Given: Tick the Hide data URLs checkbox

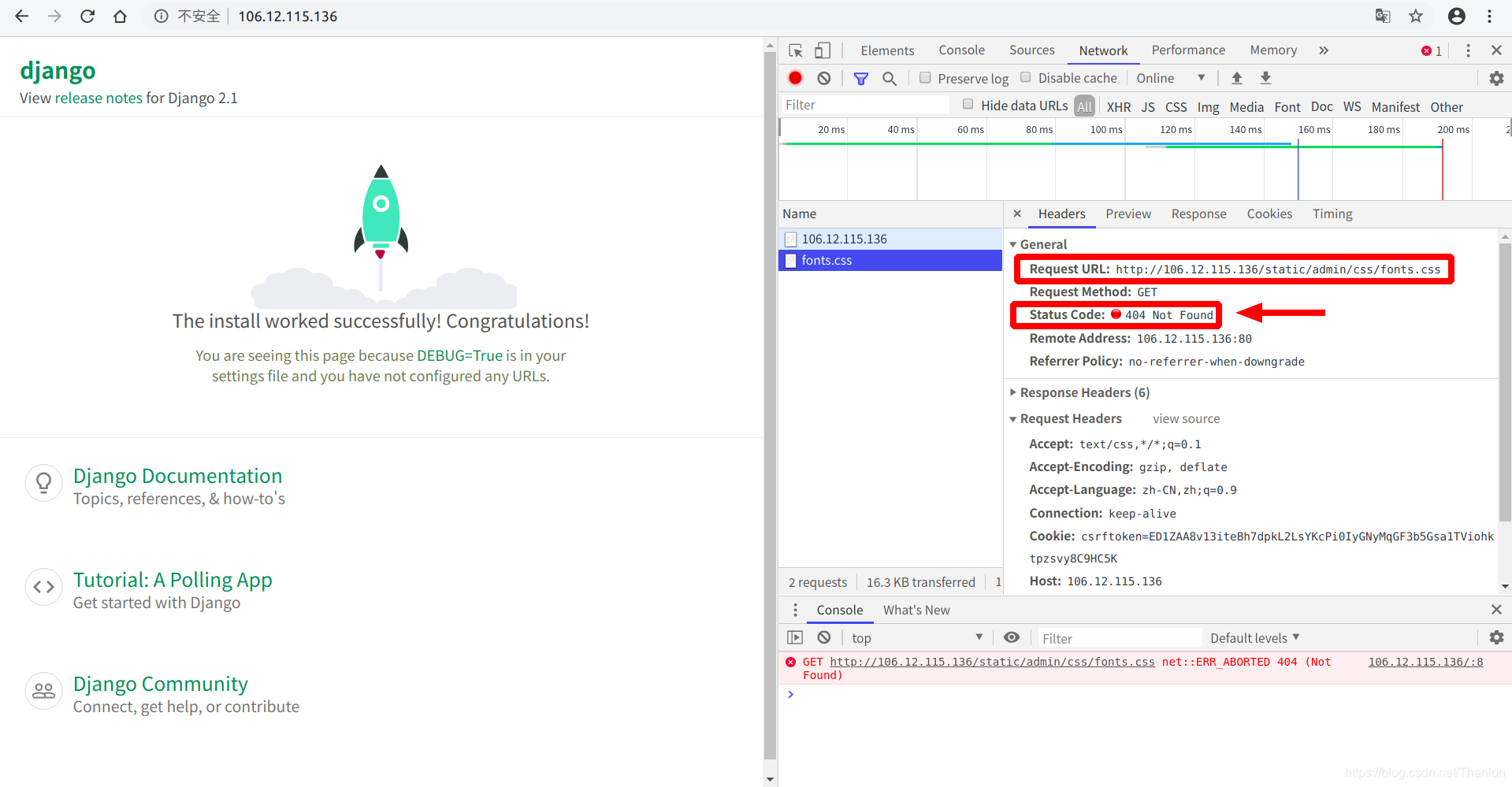Looking at the screenshot, I should pos(968,104).
